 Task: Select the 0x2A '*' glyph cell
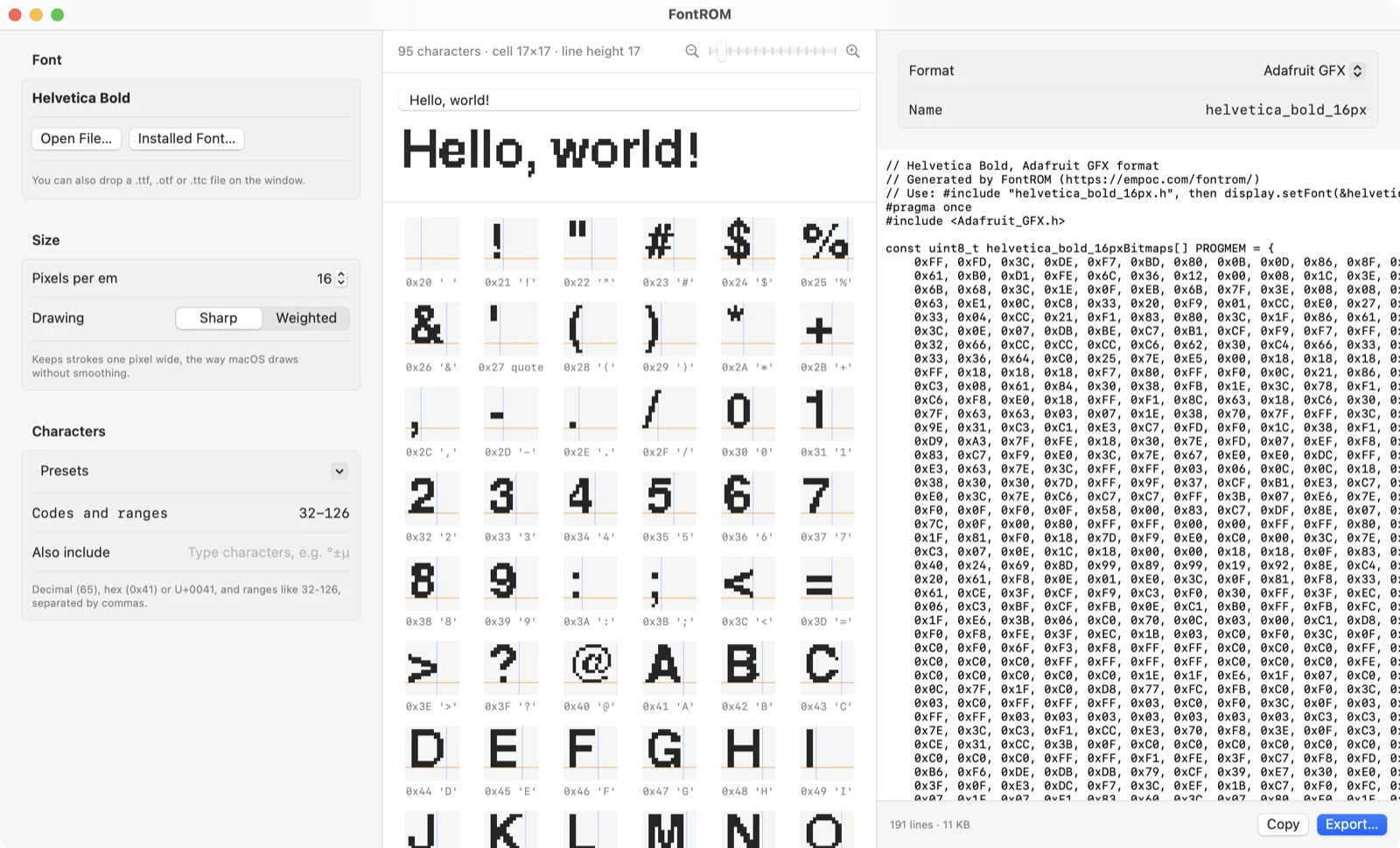[x=748, y=338]
